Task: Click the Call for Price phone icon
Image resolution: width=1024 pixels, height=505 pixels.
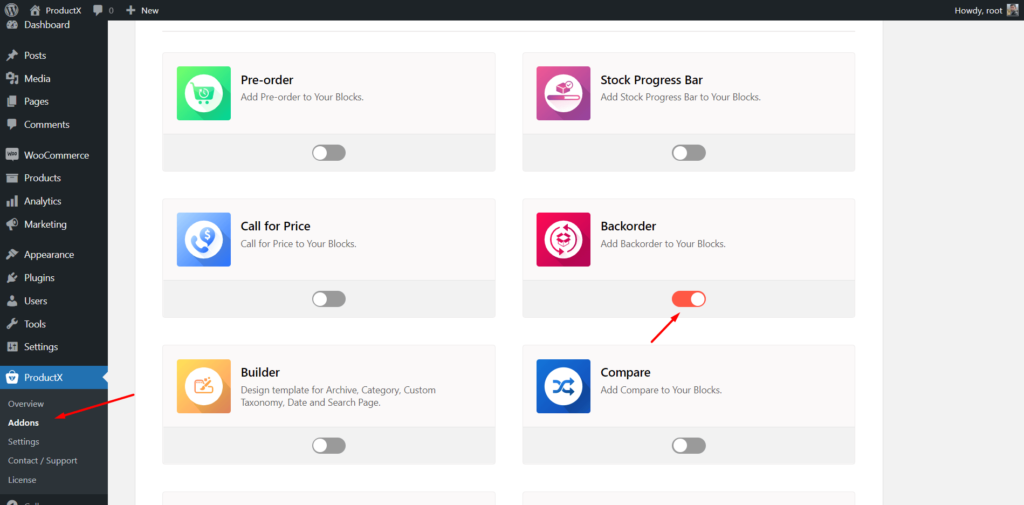Action: coord(204,240)
